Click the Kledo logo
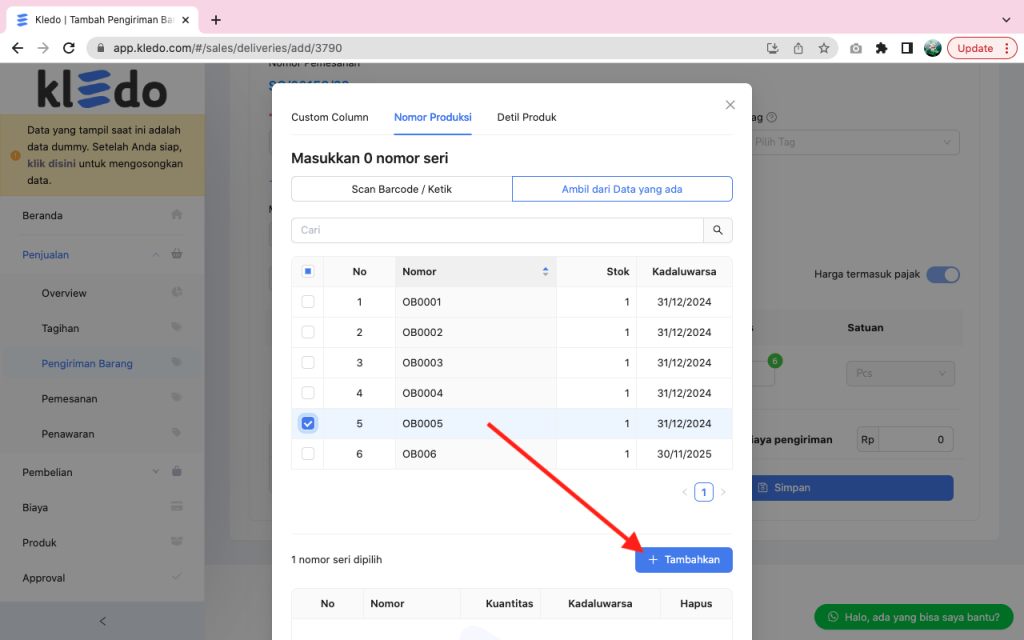 pos(102,89)
